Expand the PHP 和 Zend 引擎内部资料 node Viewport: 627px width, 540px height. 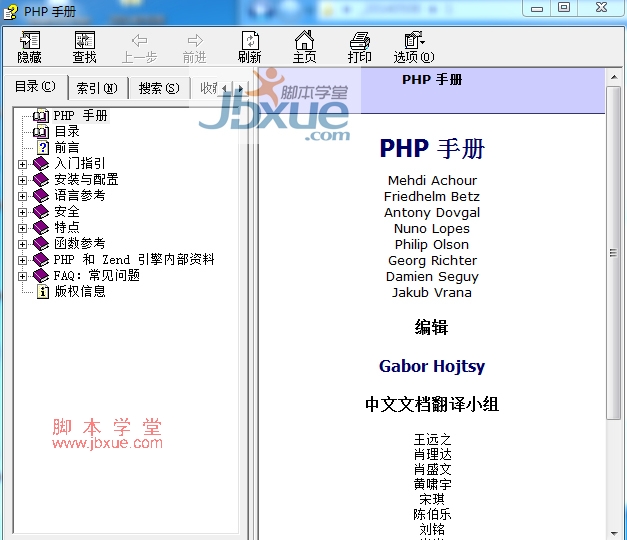click(22, 260)
